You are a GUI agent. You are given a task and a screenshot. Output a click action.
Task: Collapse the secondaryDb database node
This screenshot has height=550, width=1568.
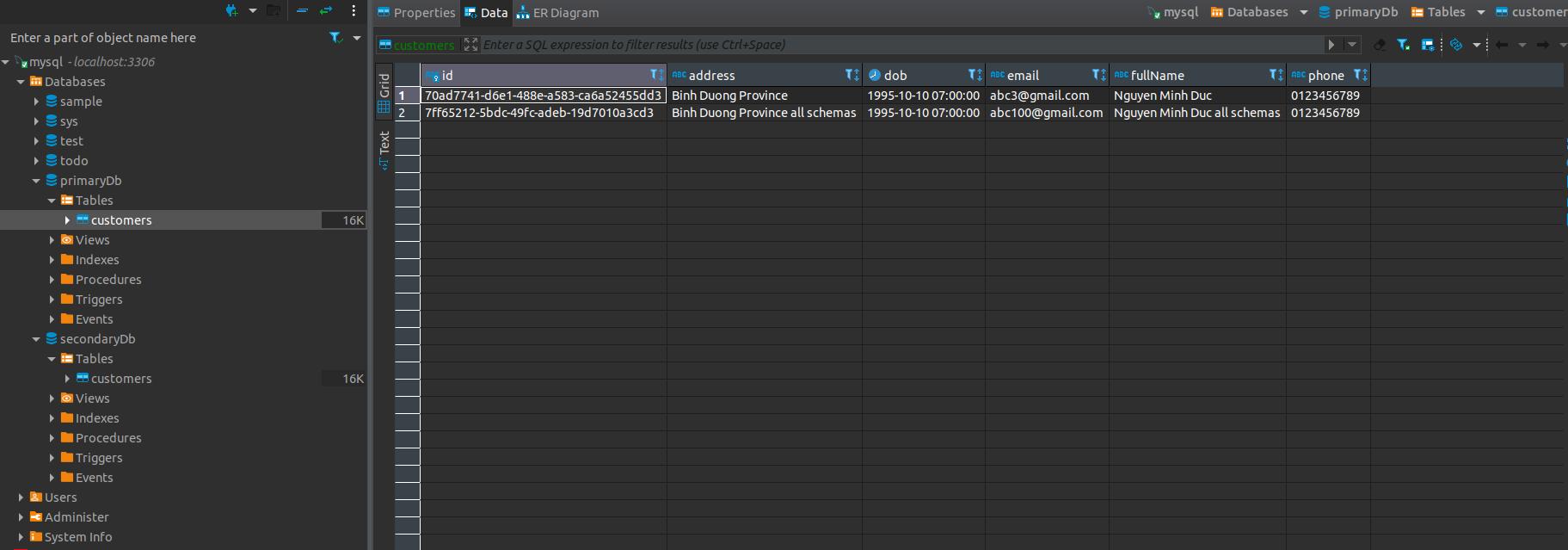[x=37, y=339]
